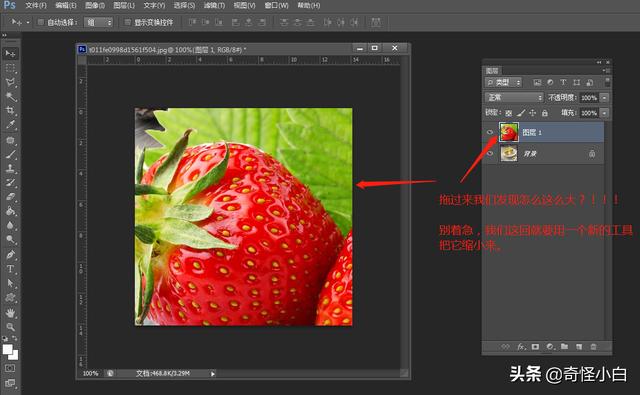Toggle Quick Mask mode
640x395 pixels.
(10, 368)
